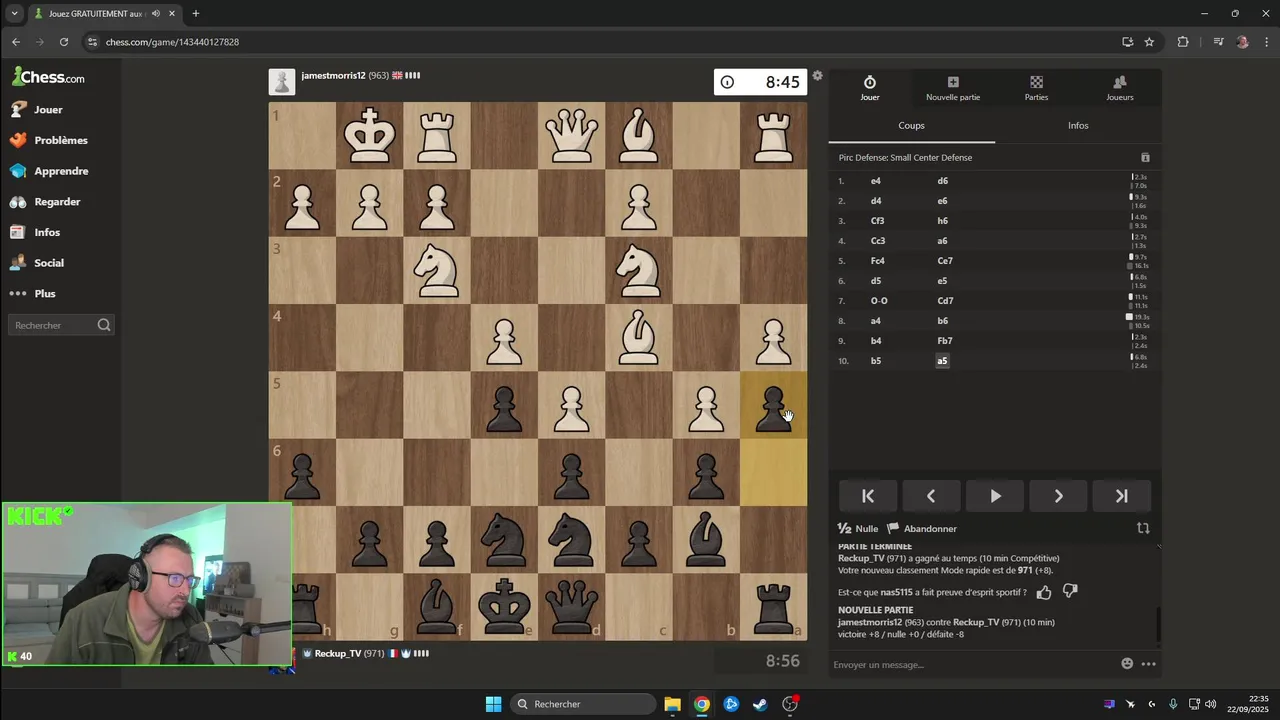Open Reckup_TV player profile name
Screen dimensions: 1280x720
point(337,653)
